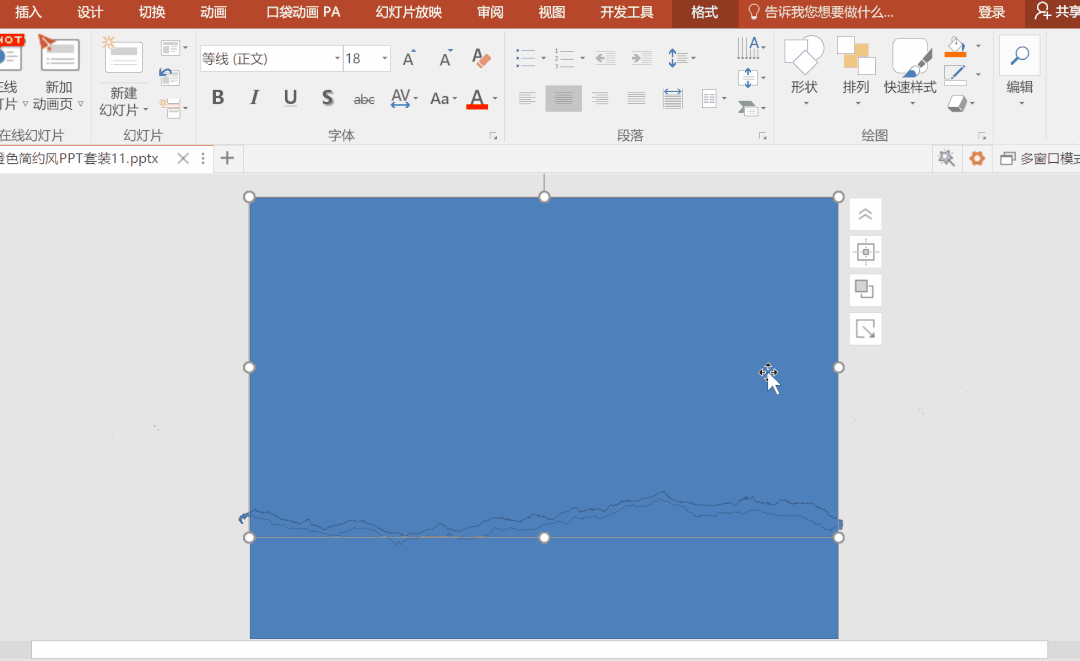Switch to multi-window mode 多窗口模式
Viewport: 1080px width, 661px height.
point(1040,158)
